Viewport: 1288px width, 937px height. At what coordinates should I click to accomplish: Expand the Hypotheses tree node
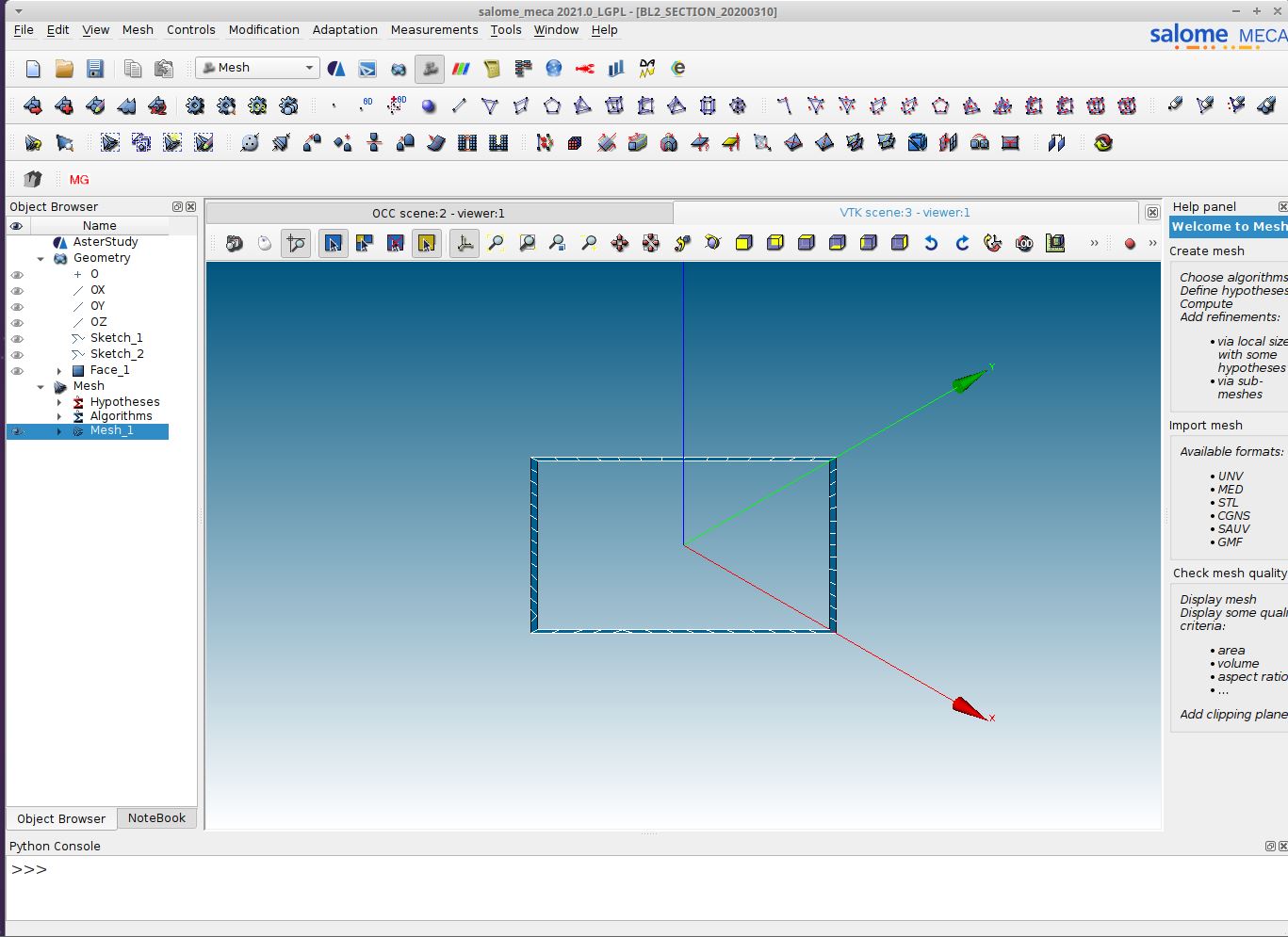[59, 403]
